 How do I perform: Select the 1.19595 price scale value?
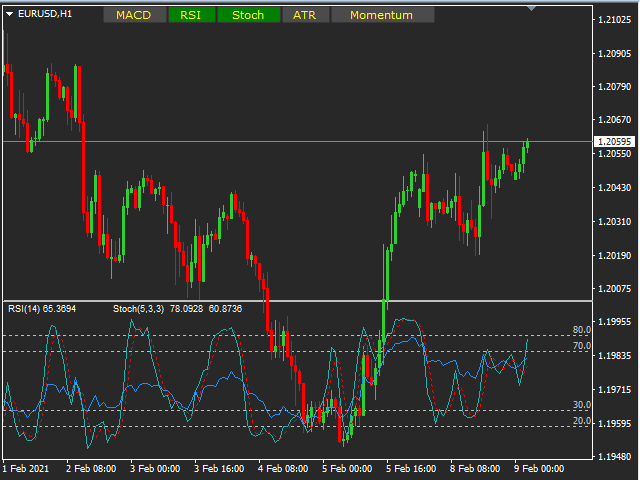point(614,424)
